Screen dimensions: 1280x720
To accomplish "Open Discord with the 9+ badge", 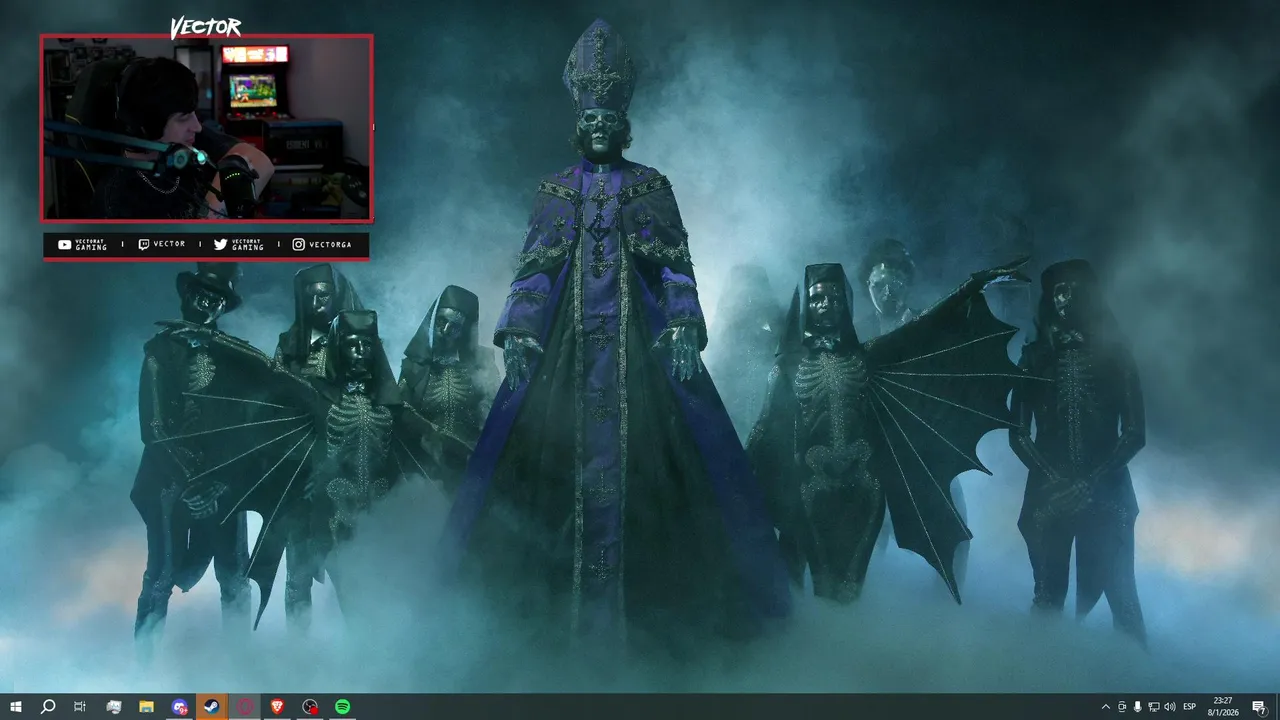I will click(179, 707).
